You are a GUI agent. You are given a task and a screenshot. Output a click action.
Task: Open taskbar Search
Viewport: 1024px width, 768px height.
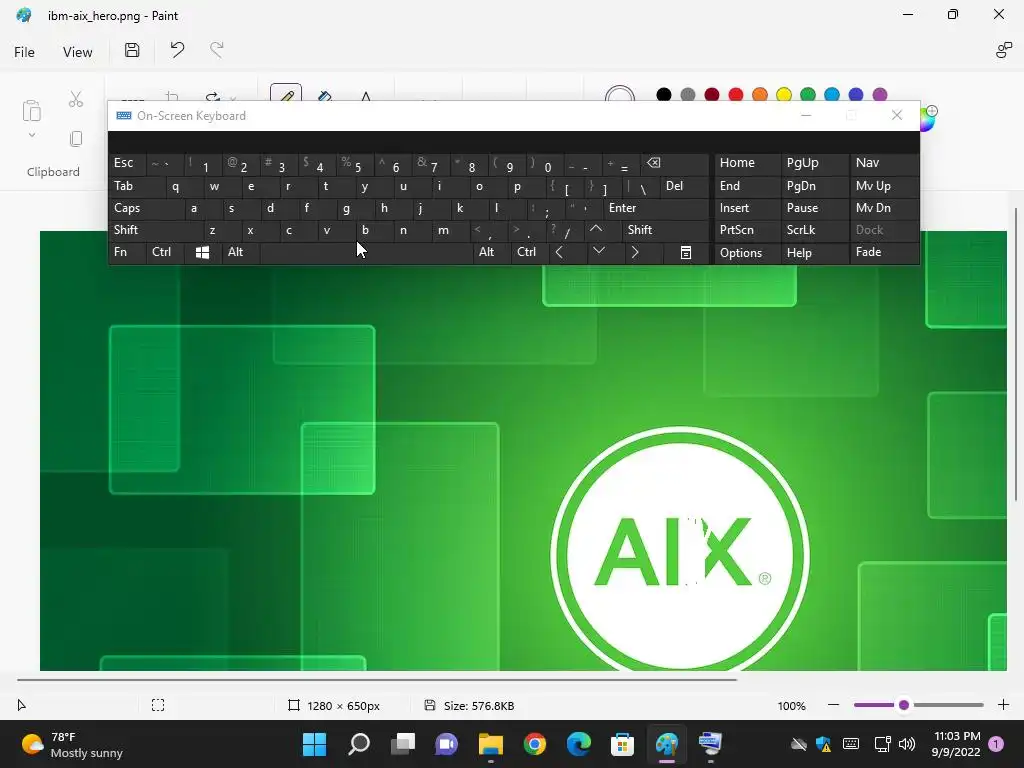[x=359, y=744]
